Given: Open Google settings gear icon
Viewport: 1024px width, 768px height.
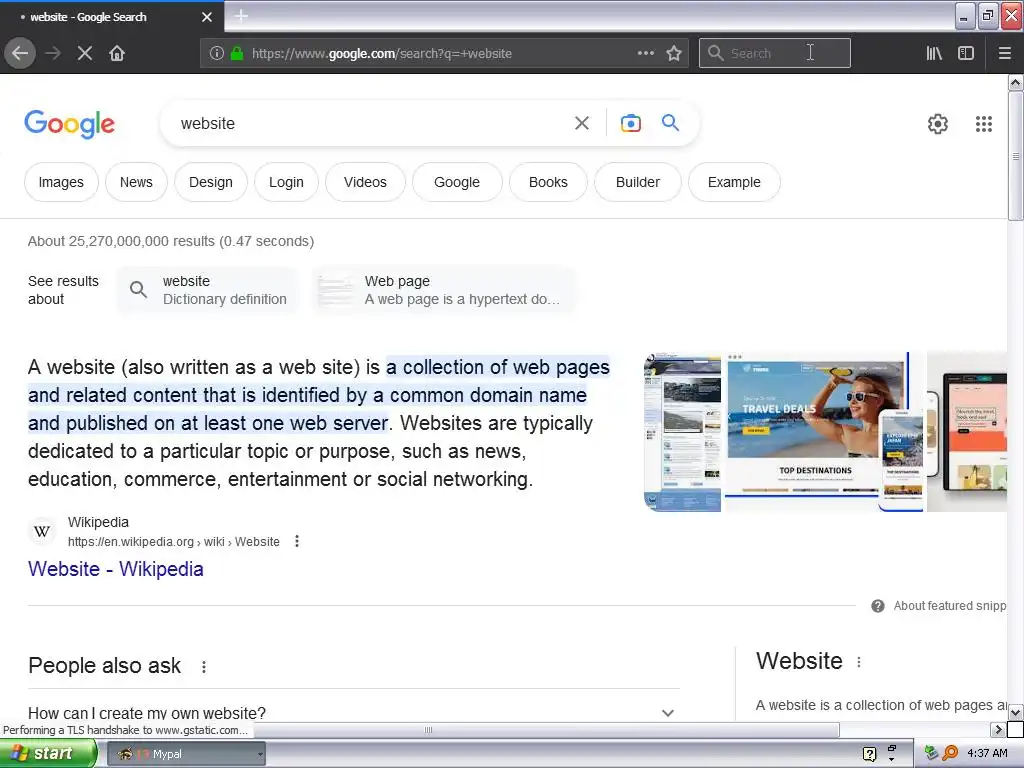Looking at the screenshot, I should (x=937, y=123).
